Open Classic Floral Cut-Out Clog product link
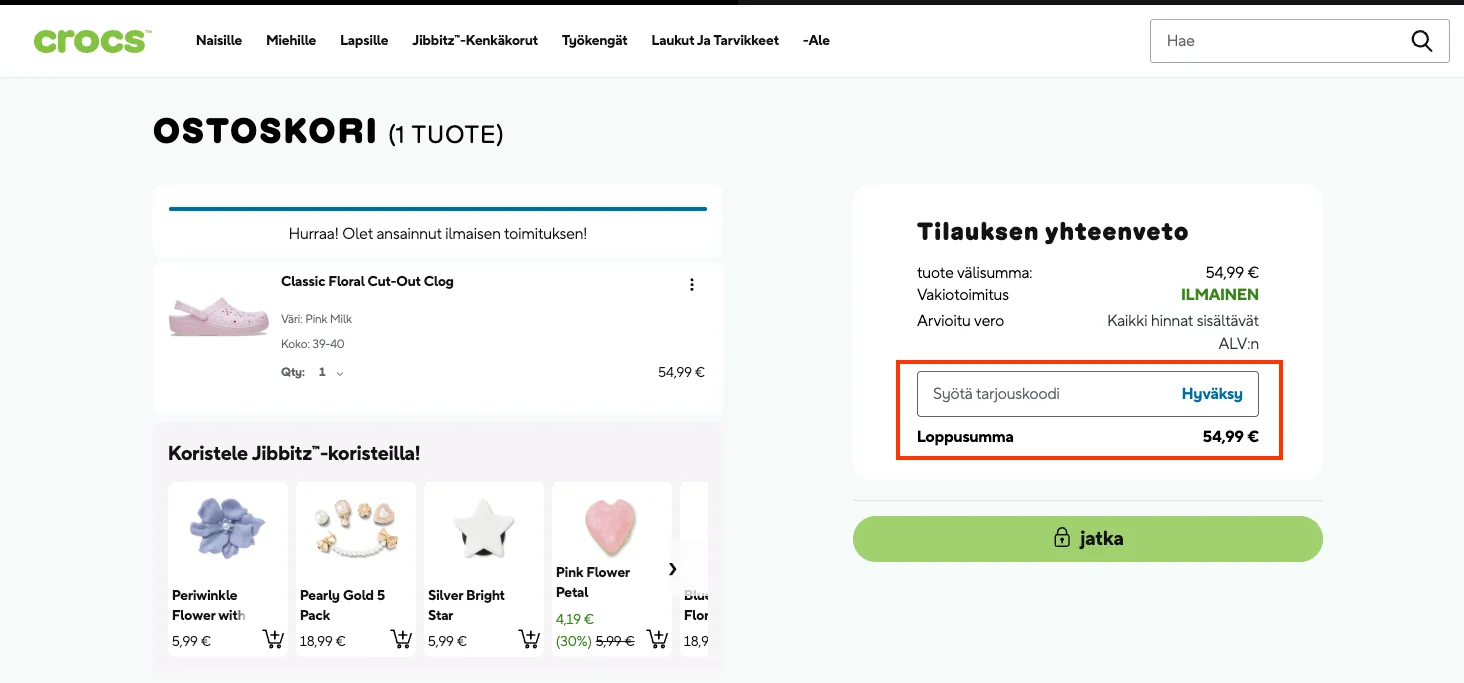Screen dimensions: 1464x683 click(367, 282)
